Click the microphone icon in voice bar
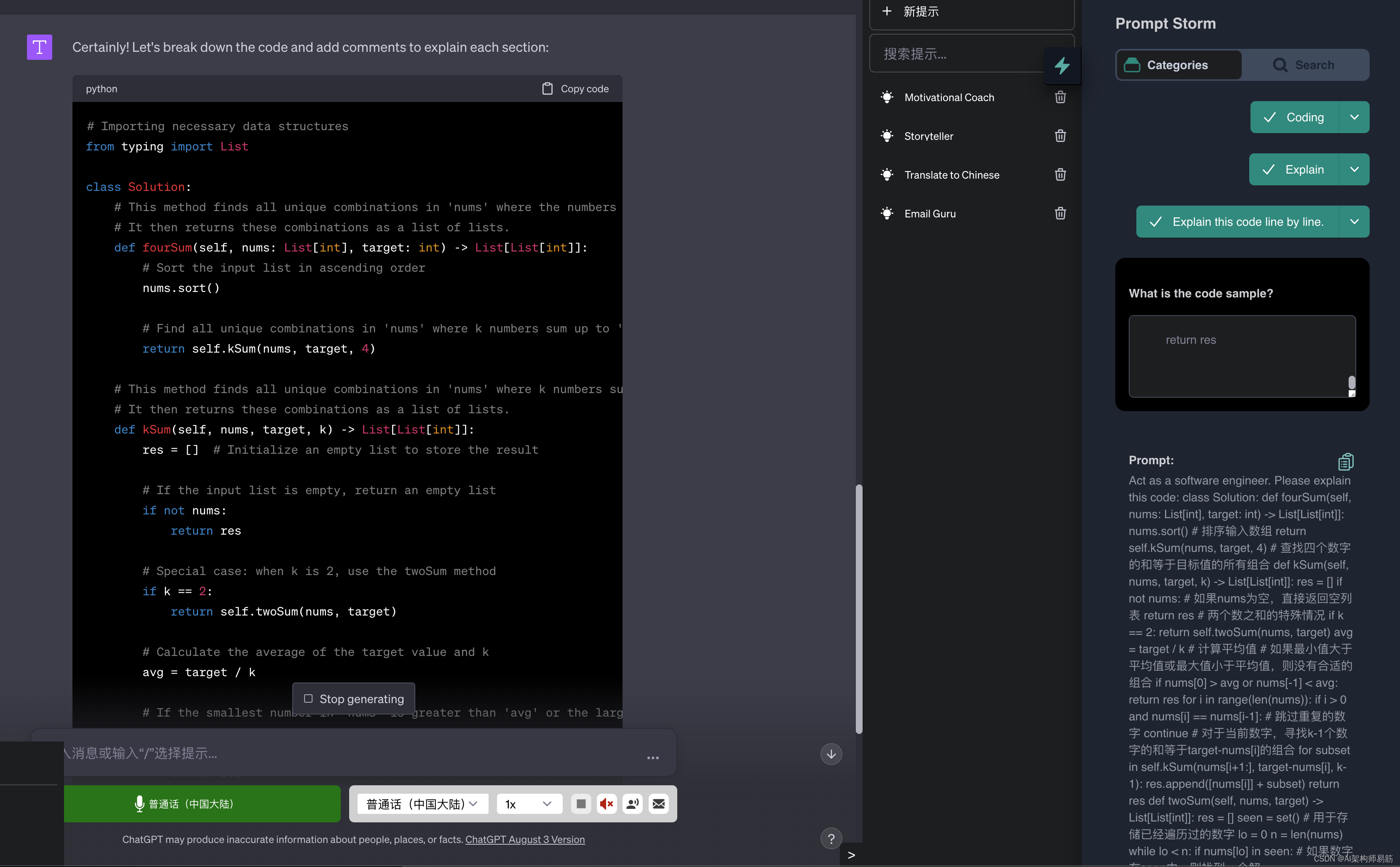The height and width of the screenshot is (867, 1400). click(139, 803)
